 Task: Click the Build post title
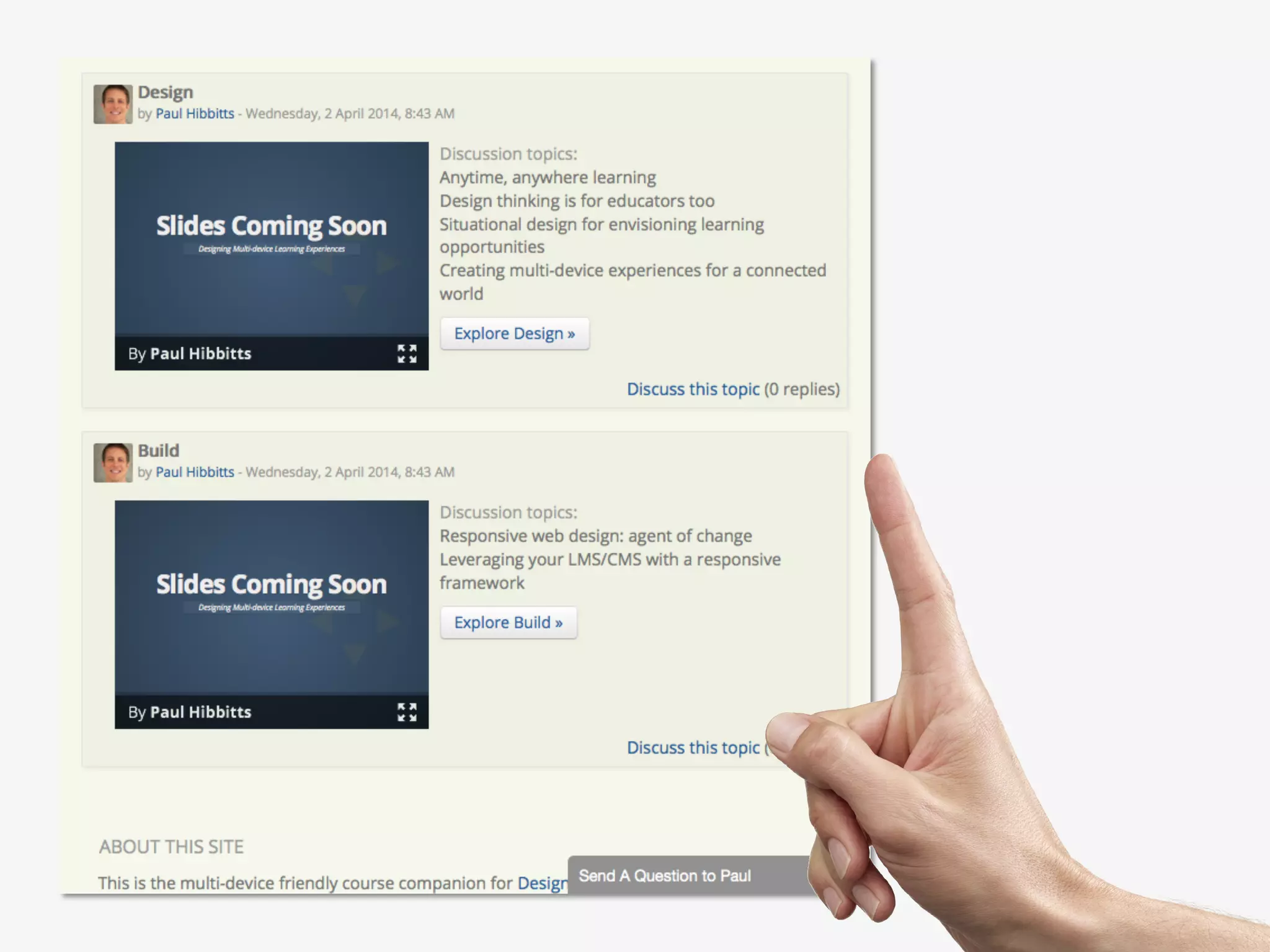click(158, 451)
